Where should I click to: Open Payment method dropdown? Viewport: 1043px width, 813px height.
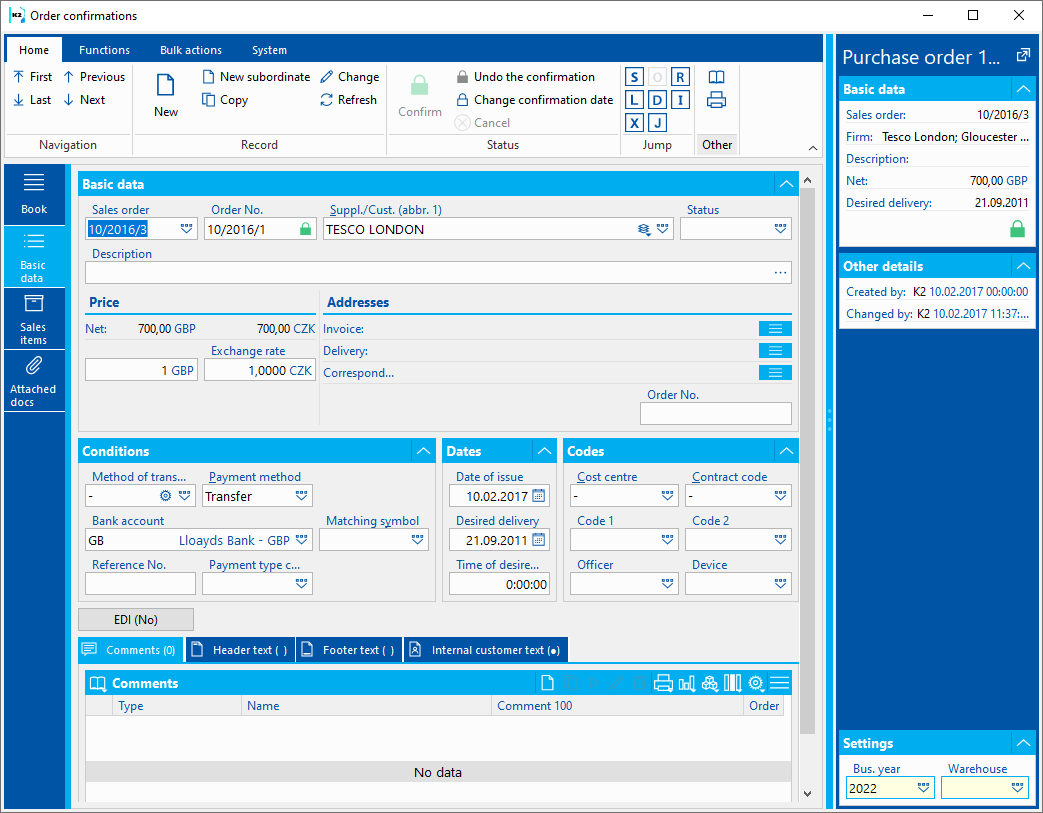[301, 496]
